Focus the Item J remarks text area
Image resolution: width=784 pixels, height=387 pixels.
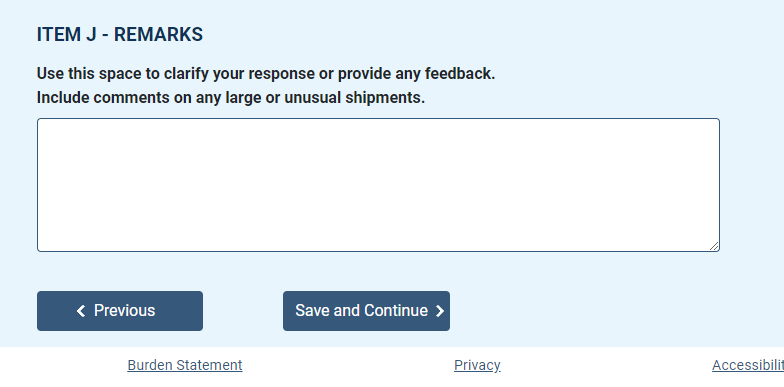coord(378,185)
